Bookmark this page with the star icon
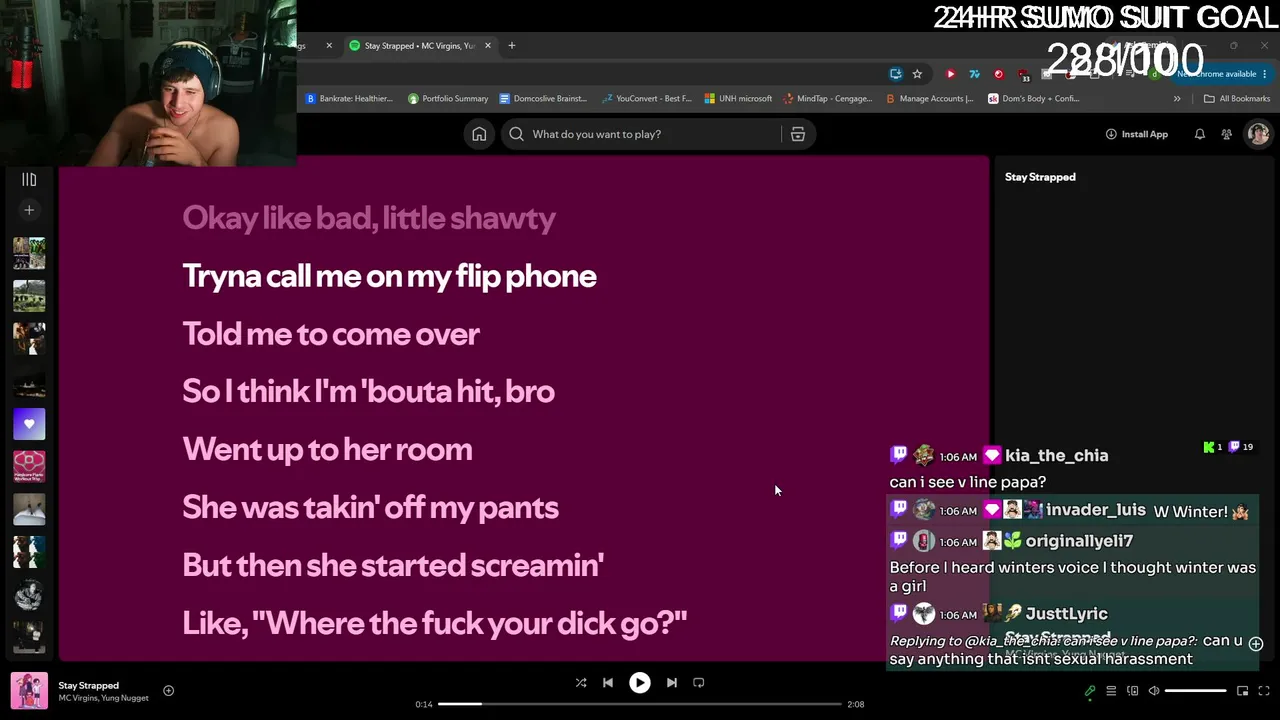This screenshot has height=720, width=1280. click(x=917, y=74)
